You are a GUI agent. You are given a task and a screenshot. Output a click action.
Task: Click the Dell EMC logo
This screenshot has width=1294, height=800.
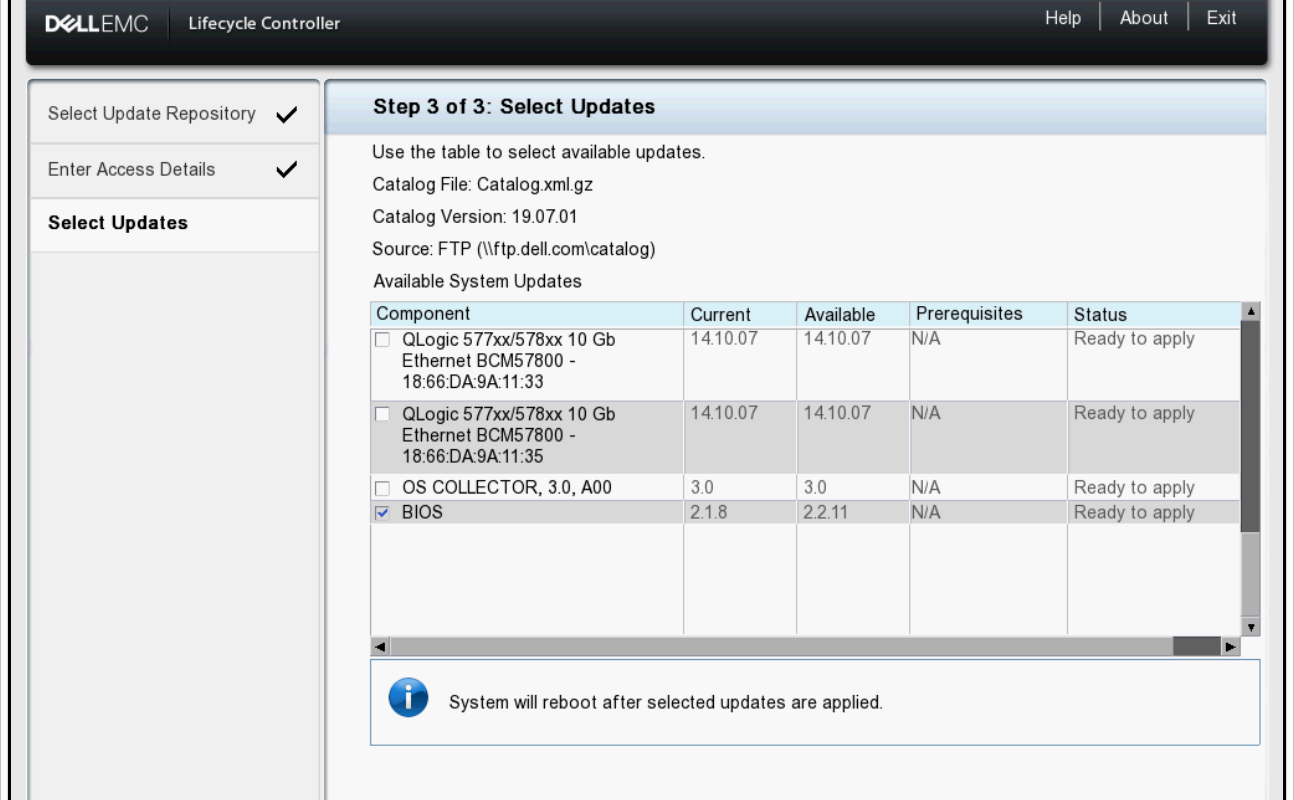[x=97, y=23]
